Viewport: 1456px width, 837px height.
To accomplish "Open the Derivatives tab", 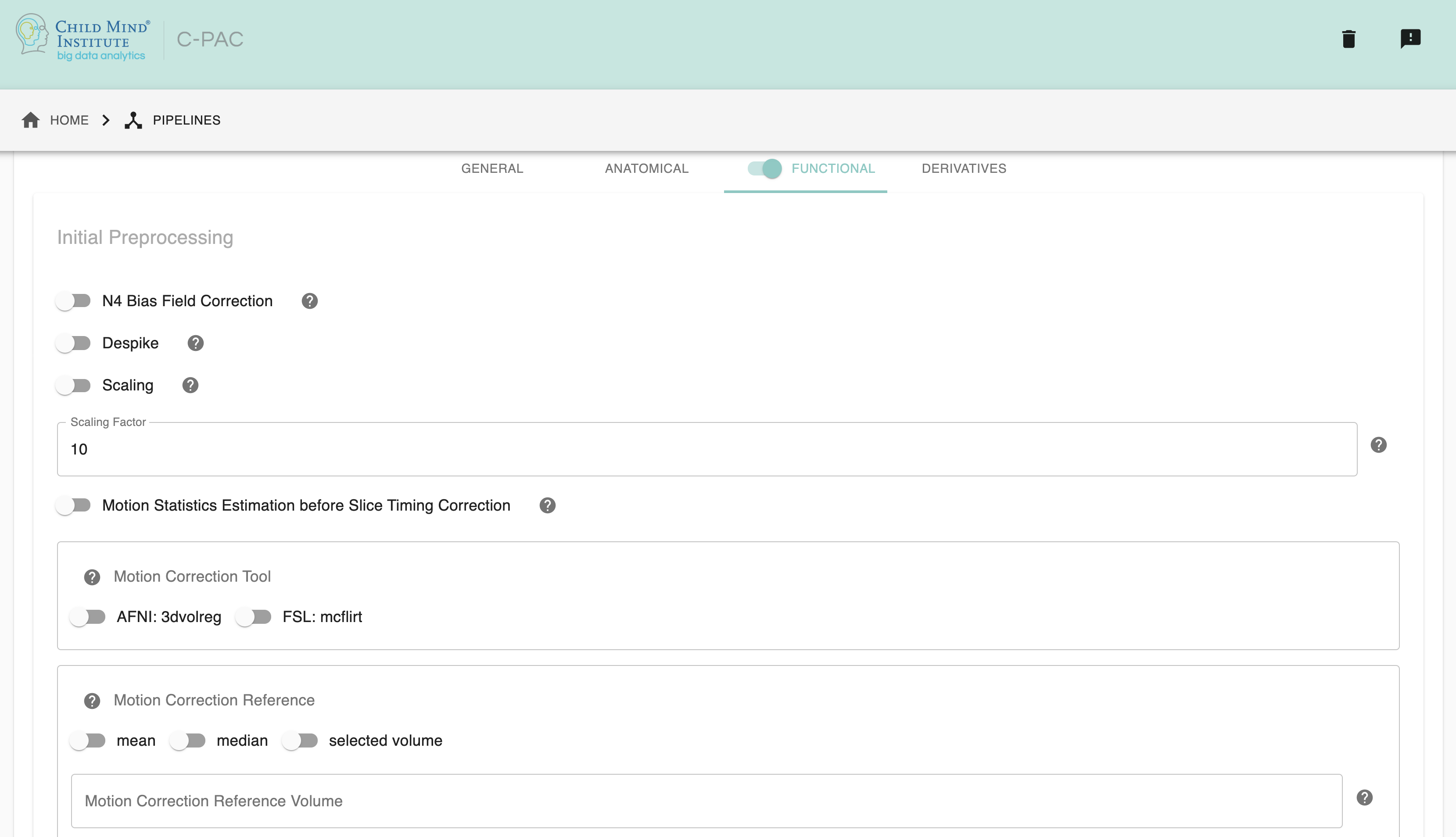I will pyautogui.click(x=964, y=168).
